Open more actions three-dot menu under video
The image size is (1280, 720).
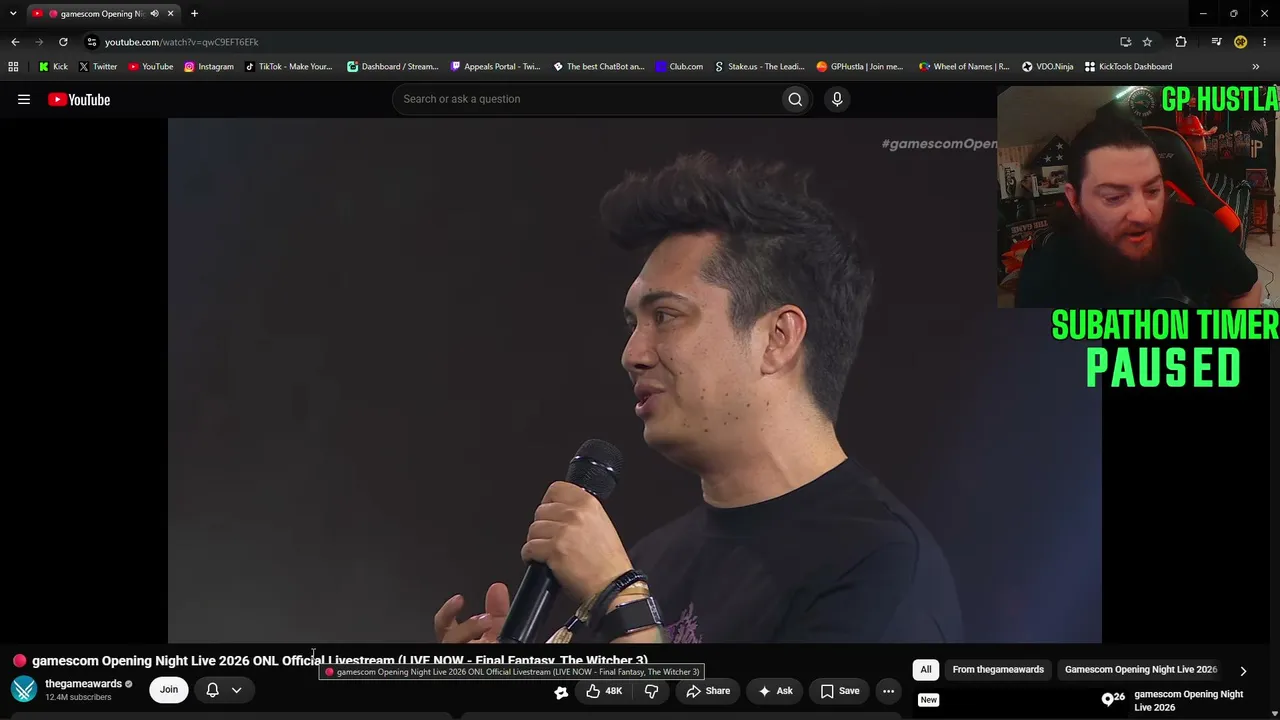[888, 691]
